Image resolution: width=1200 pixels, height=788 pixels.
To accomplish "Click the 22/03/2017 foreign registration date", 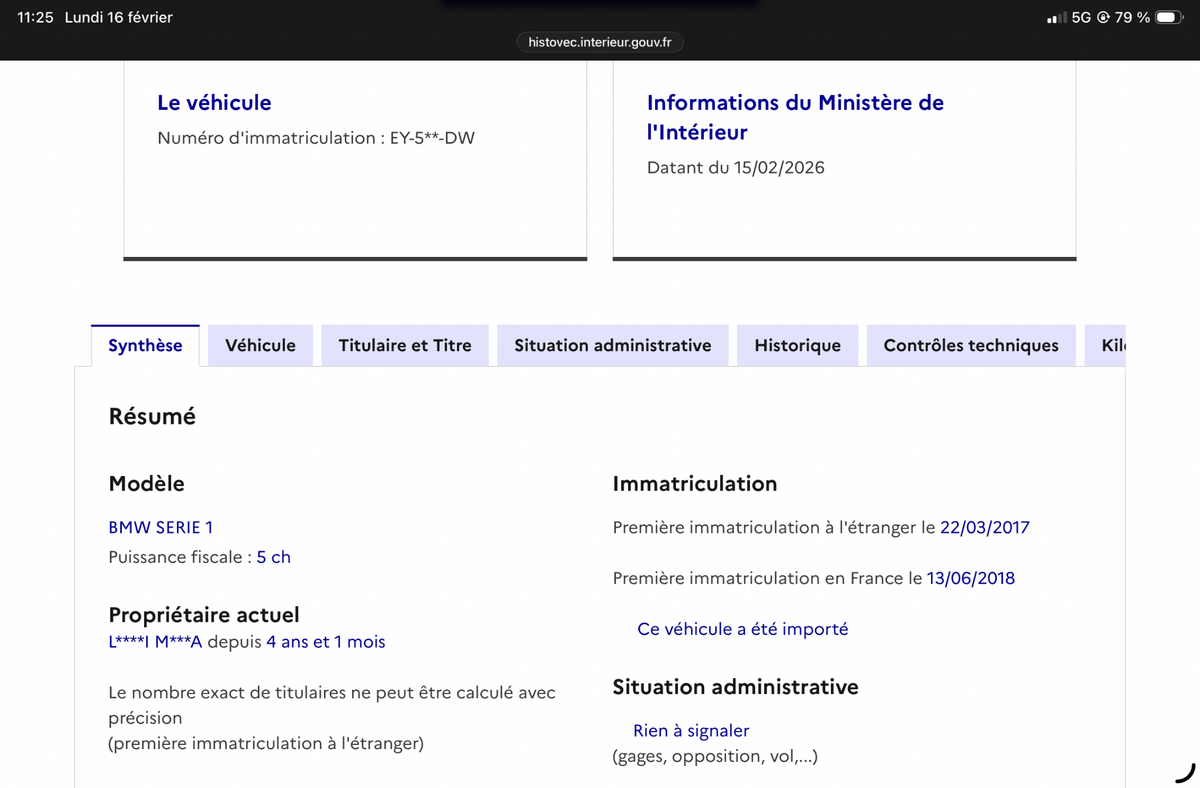I will [x=984, y=527].
